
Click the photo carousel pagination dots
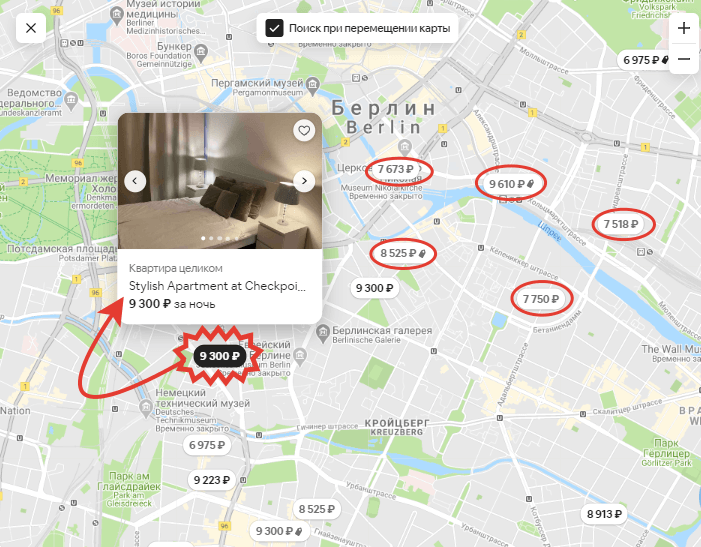coord(220,238)
